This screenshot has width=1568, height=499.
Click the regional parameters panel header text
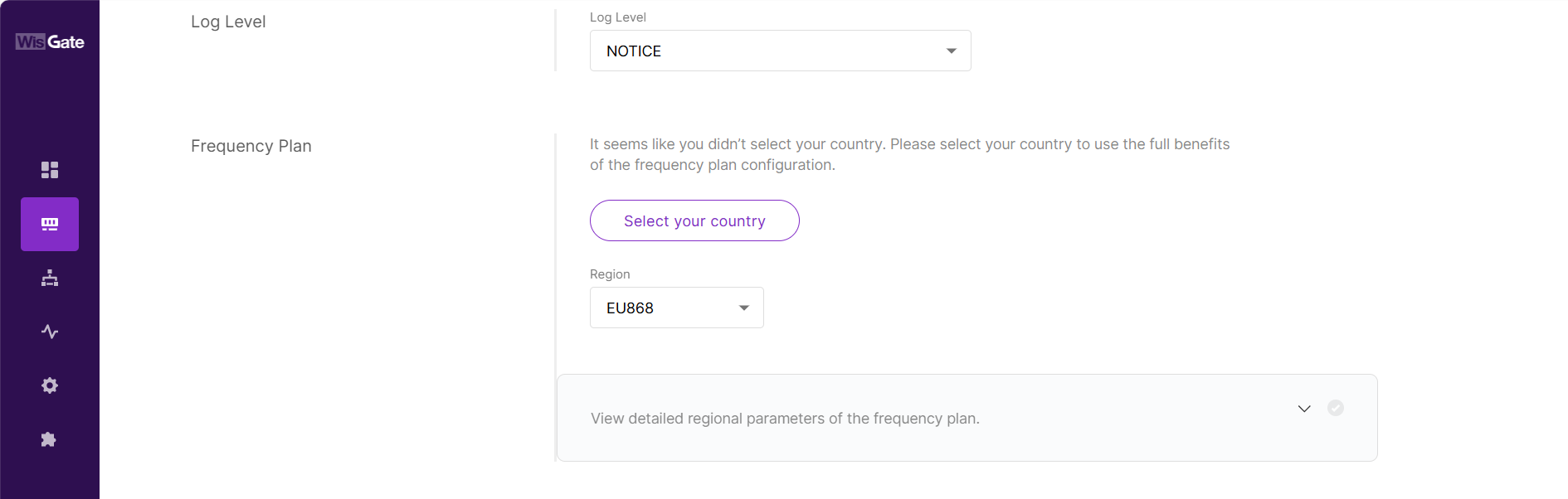pyautogui.click(x=784, y=418)
